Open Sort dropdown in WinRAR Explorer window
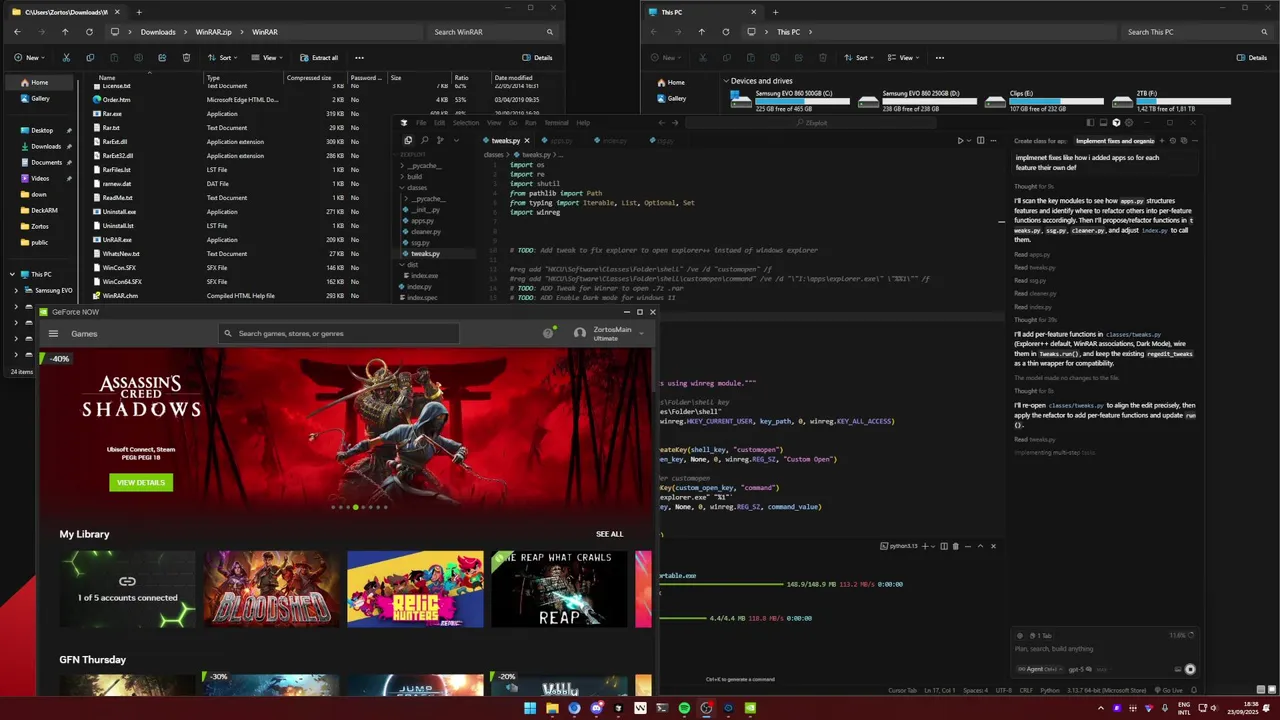The image size is (1280, 720). coord(223,58)
